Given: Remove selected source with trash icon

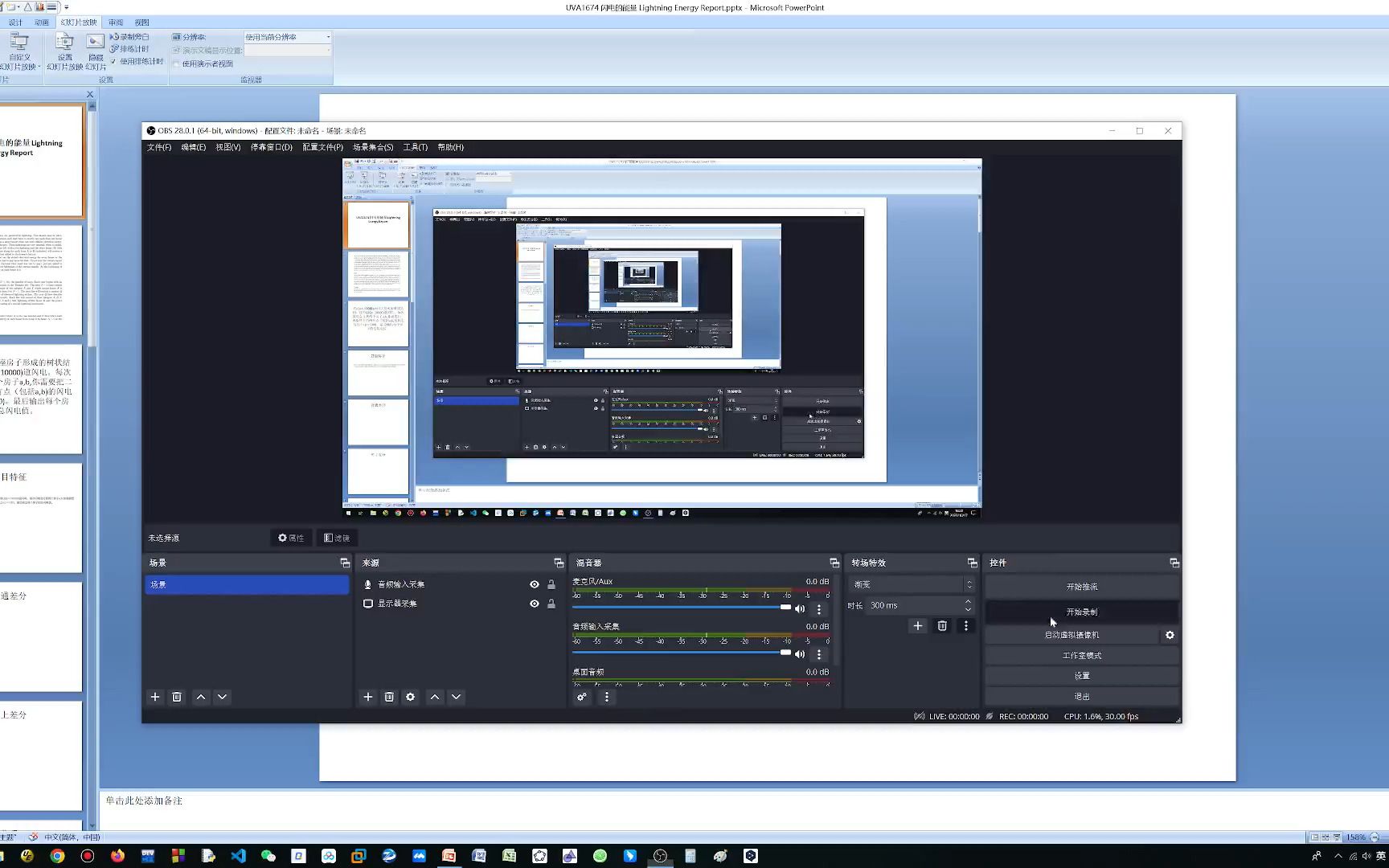Looking at the screenshot, I should pyautogui.click(x=389, y=697).
